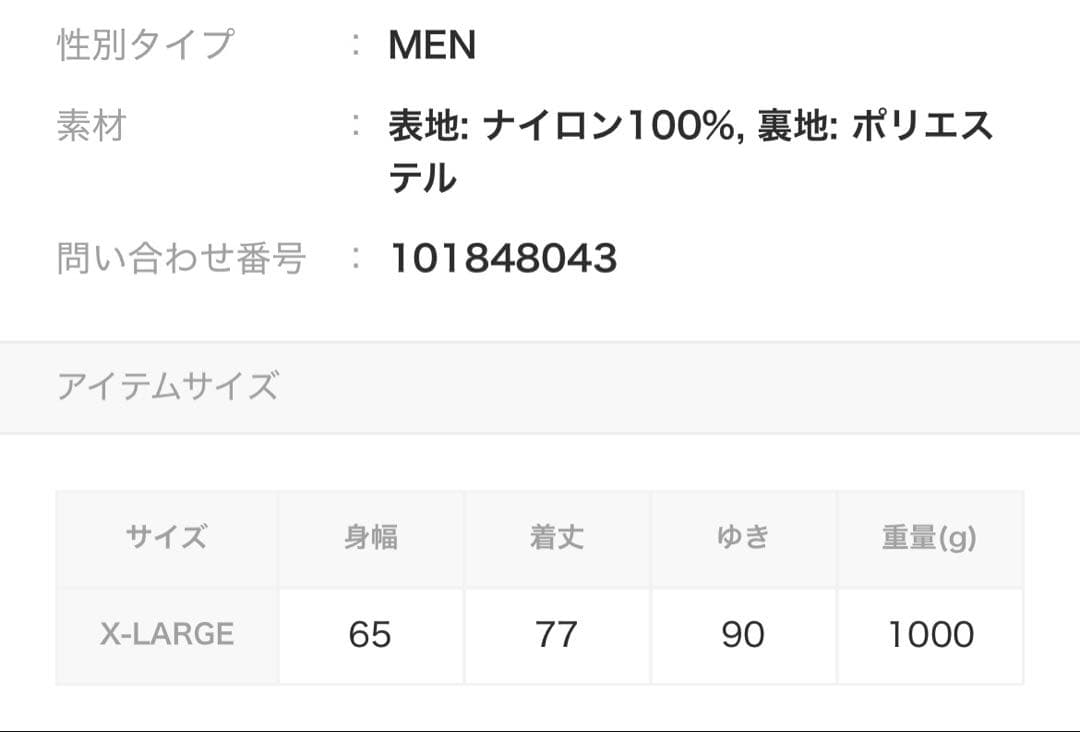The width and height of the screenshot is (1080, 732).
Task: Click the 77 garment length value
Action: (x=557, y=634)
